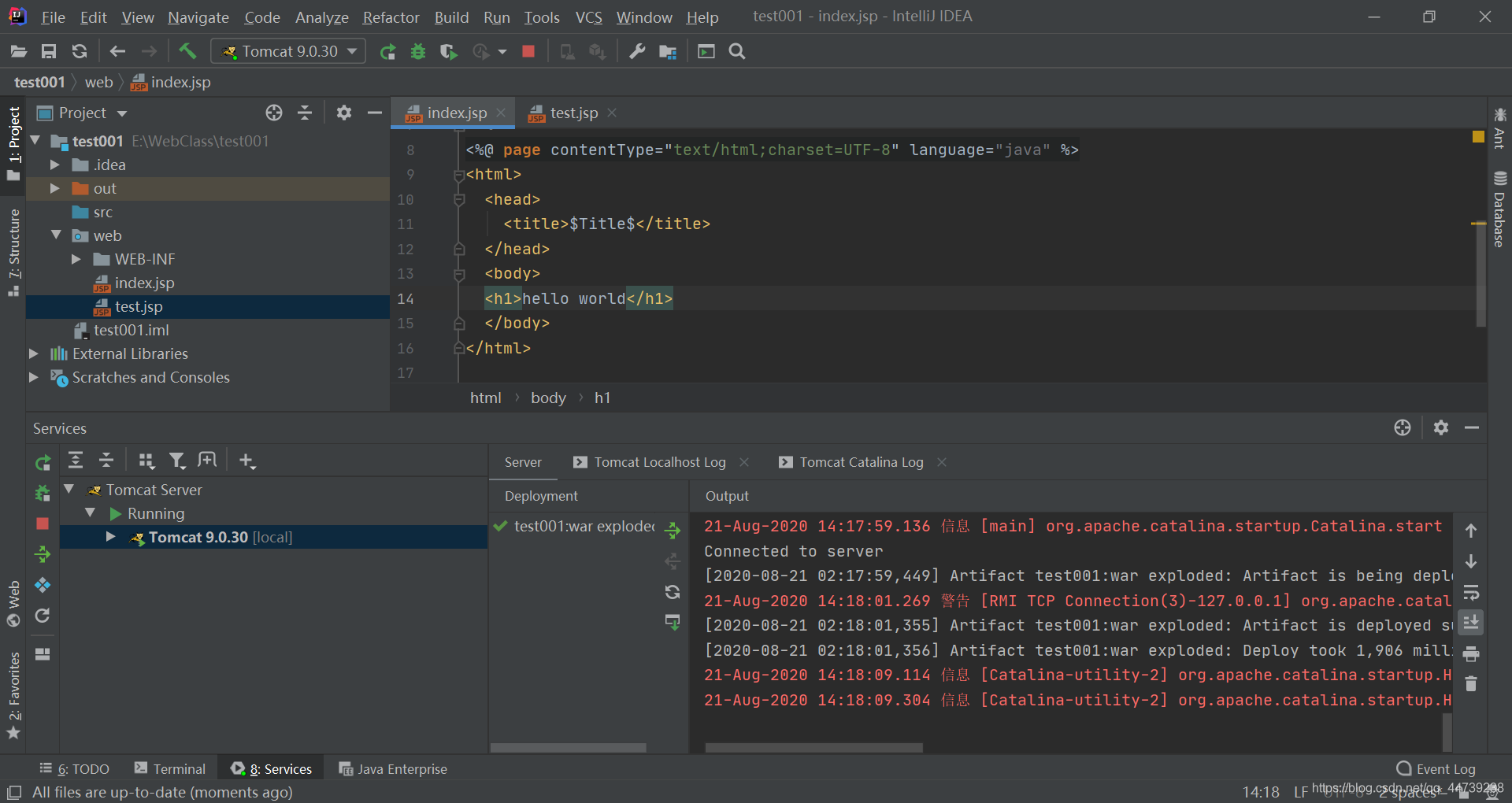The image size is (1512, 803).
Task: Toggle scroll to end in Output console
Action: [x=1471, y=623]
